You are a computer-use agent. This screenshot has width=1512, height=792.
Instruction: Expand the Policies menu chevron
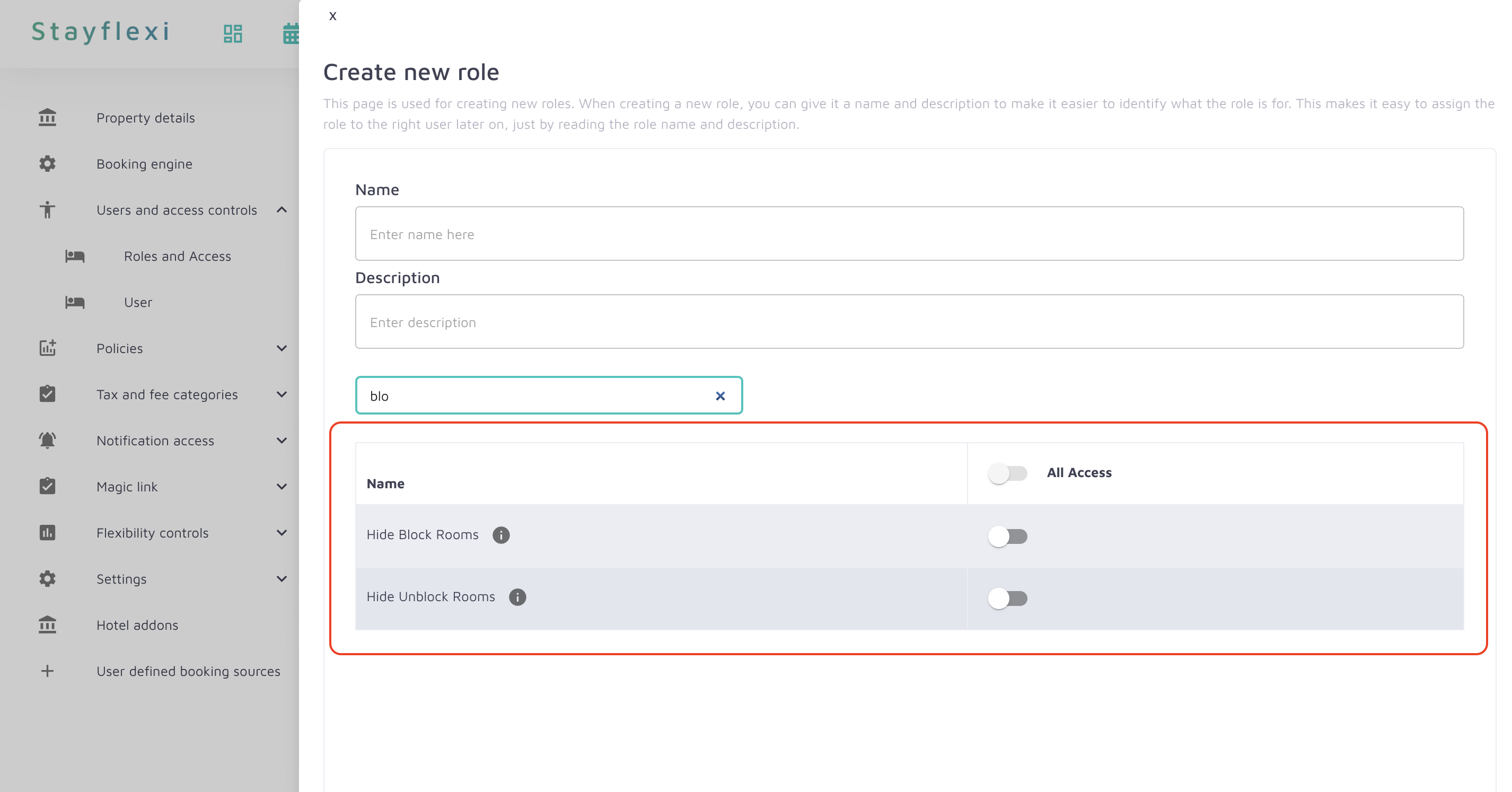(282, 348)
